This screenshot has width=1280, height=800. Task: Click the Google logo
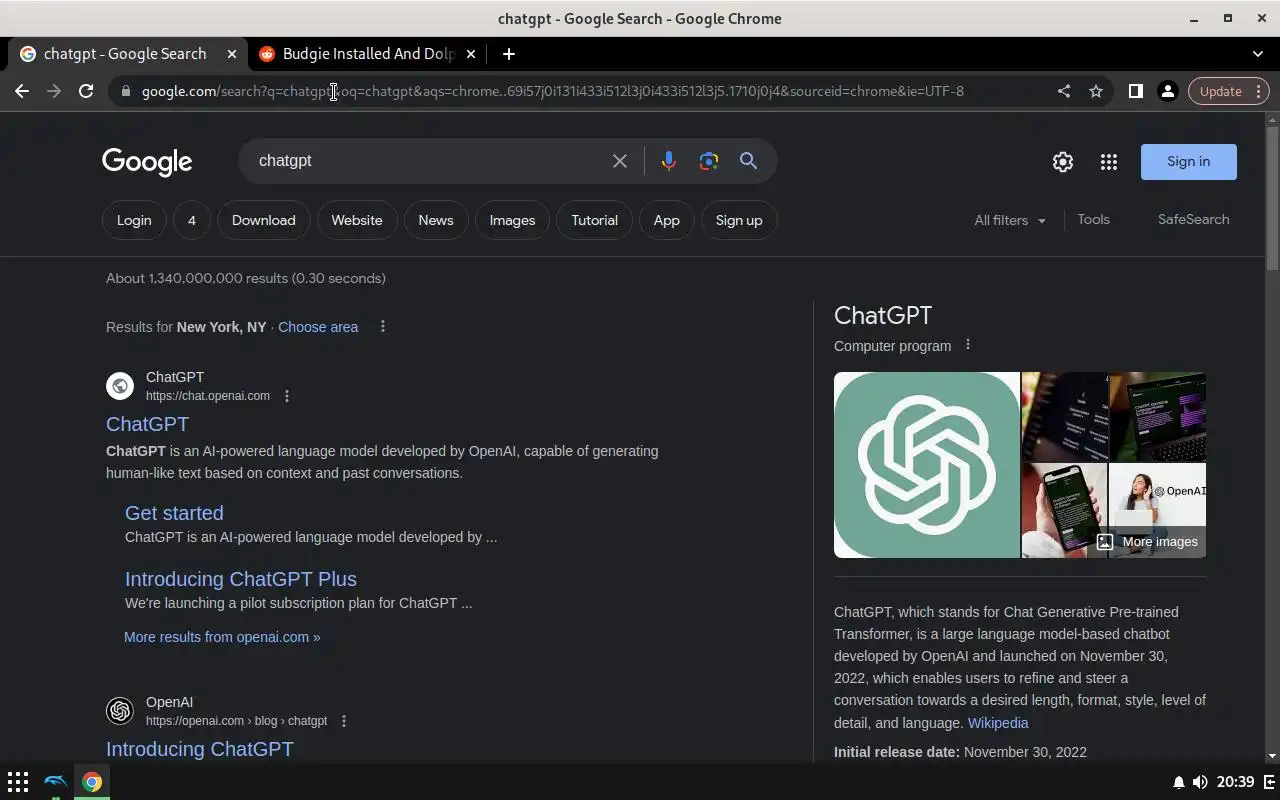tap(147, 162)
